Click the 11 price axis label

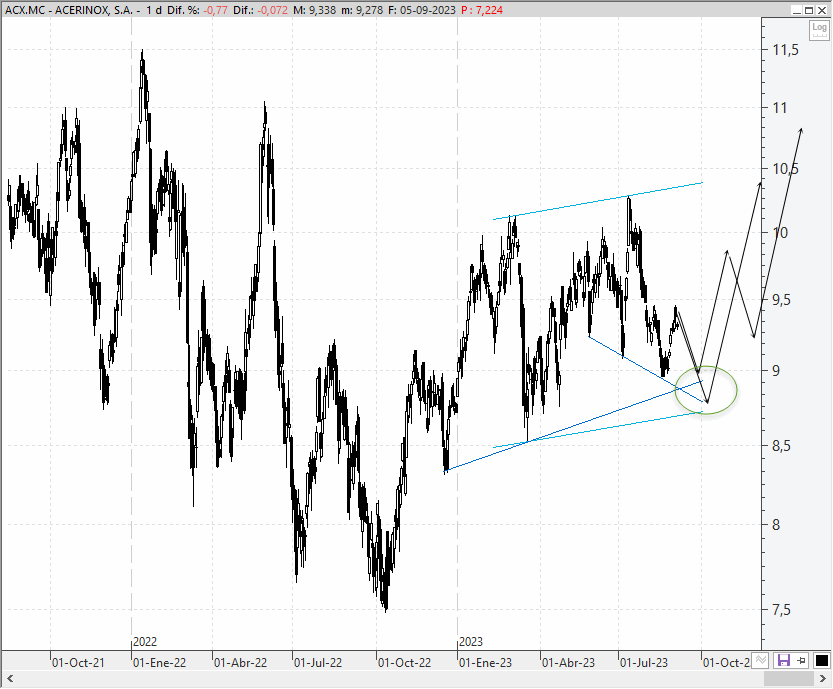[x=780, y=108]
